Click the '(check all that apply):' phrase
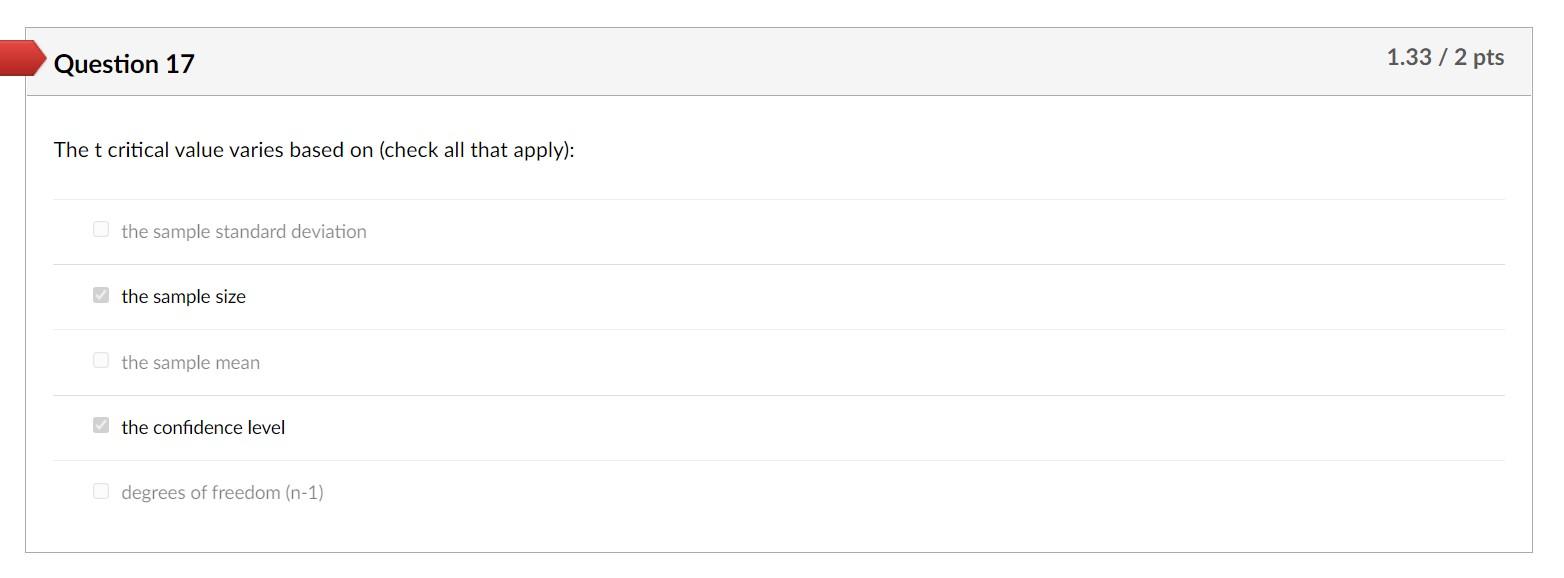The image size is (1564, 578). click(477, 150)
